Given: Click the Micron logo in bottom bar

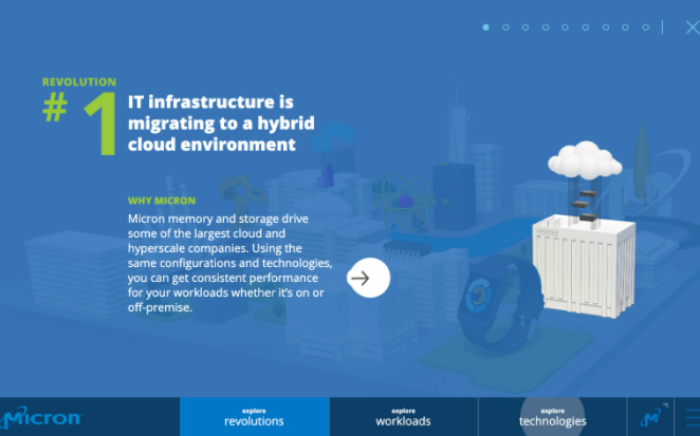Looking at the screenshot, I should pos(41,418).
